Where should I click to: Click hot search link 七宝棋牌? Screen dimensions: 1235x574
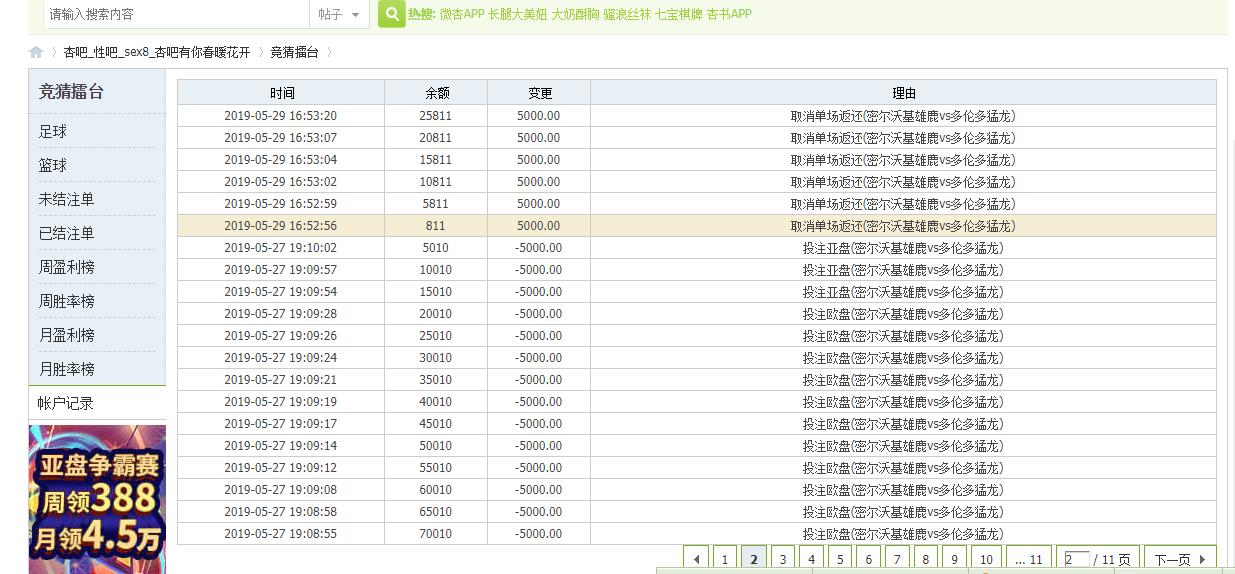tap(679, 14)
